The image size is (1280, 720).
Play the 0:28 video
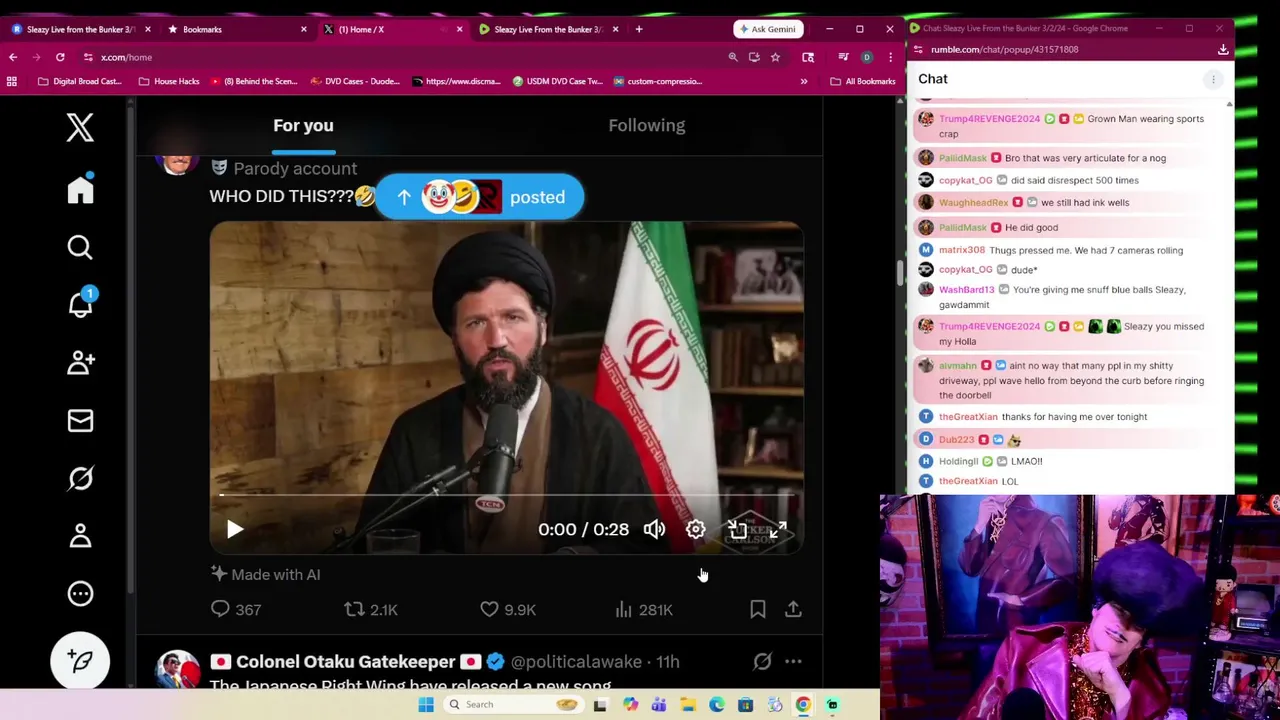click(x=235, y=529)
